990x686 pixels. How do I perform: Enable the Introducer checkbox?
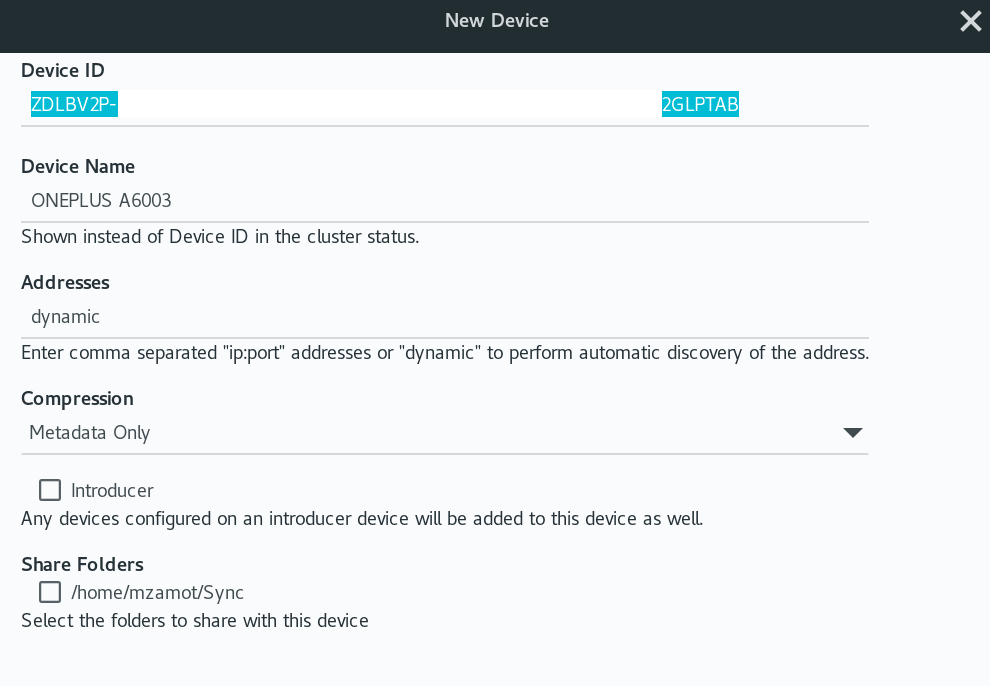(x=50, y=490)
